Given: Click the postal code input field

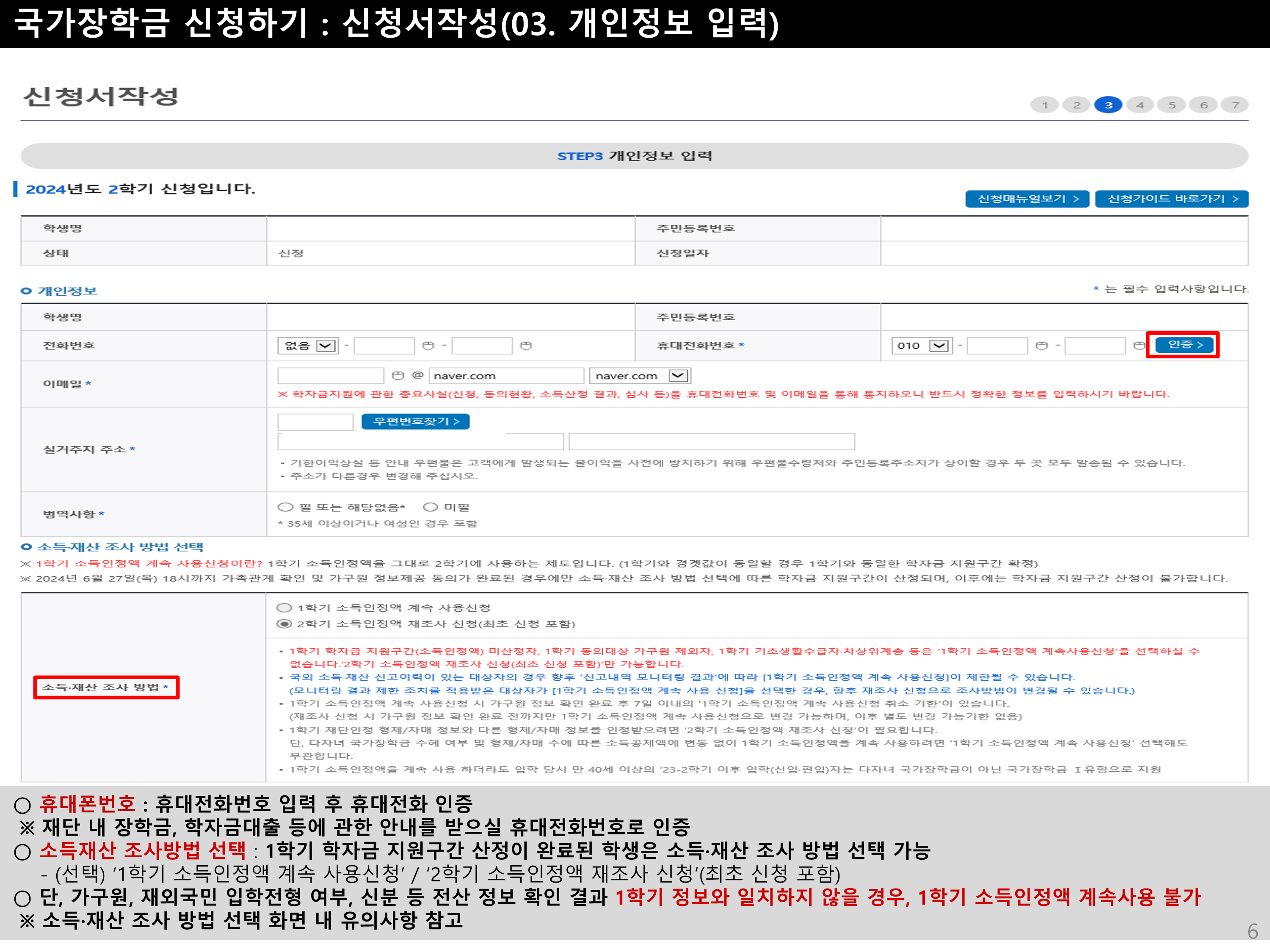Looking at the screenshot, I should point(315,422).
